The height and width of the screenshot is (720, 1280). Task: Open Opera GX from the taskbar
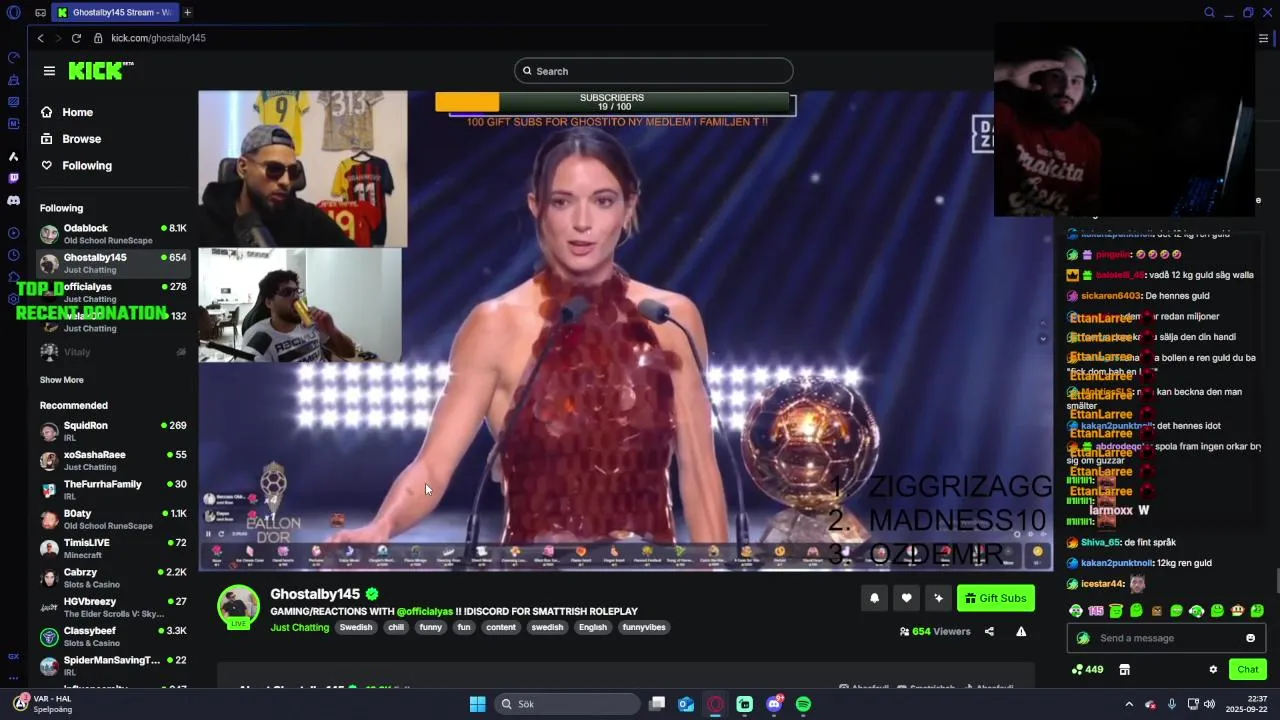715,704
